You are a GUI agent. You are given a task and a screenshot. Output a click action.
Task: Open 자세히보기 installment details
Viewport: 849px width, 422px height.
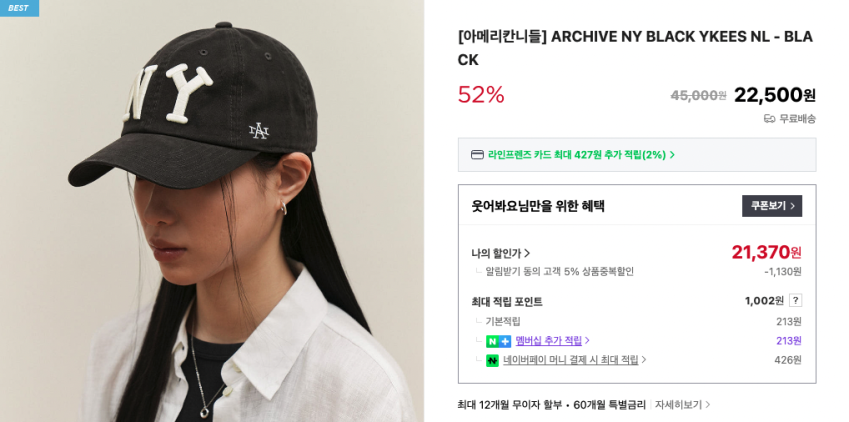[x=682, y=405]
